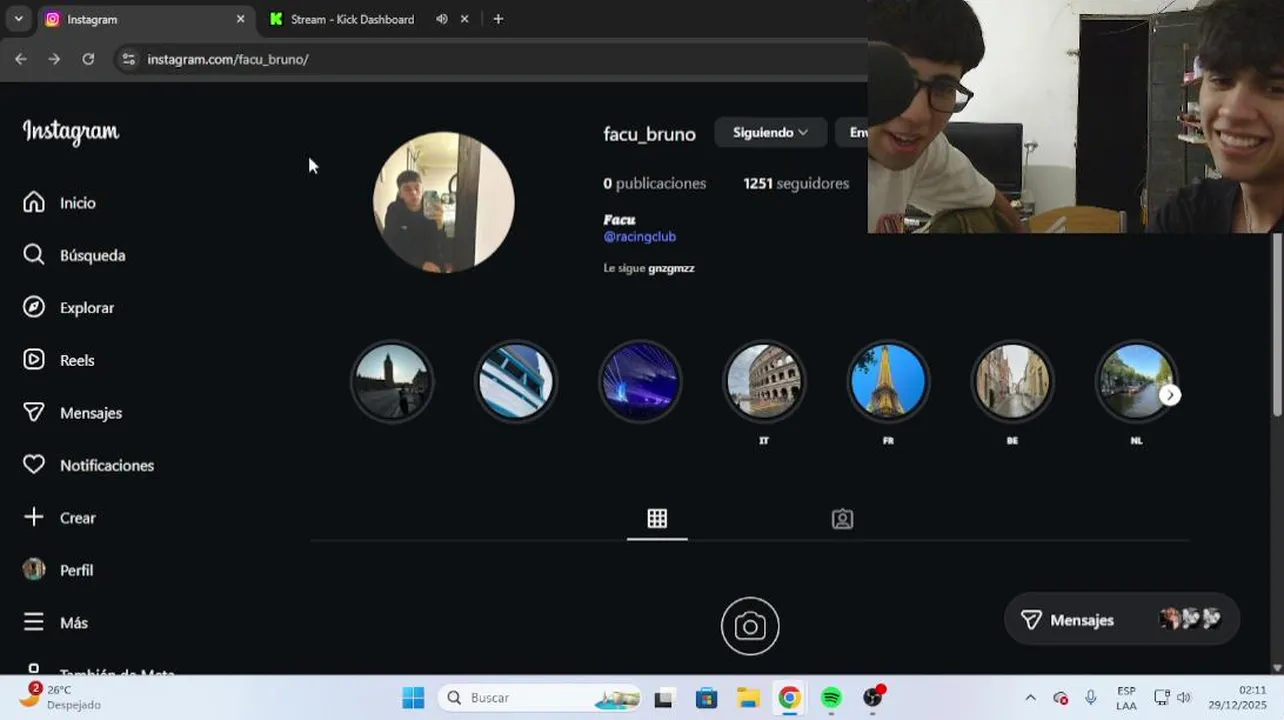
Task: Open the BE street highlight
Action: pyautogui.click(x=1012, y=382)
